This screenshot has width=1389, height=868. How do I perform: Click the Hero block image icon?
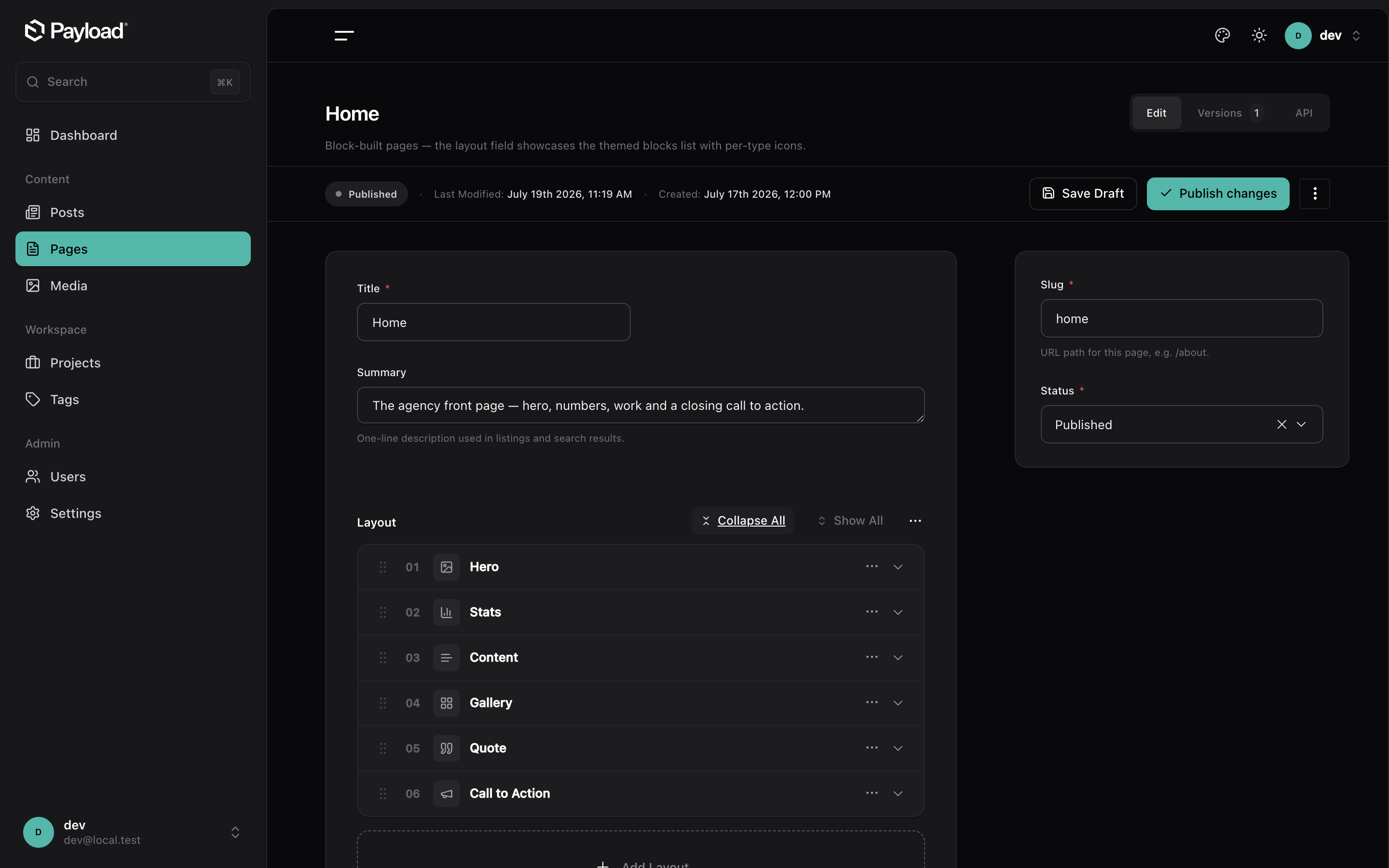[x=446, y=567]
